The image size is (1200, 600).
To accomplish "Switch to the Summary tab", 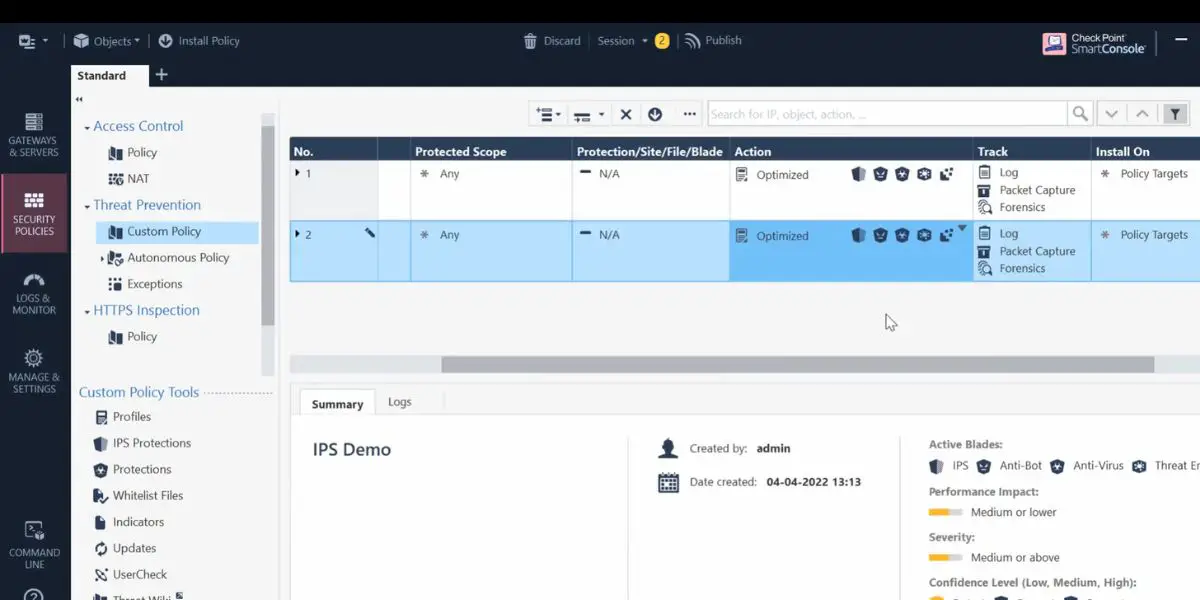I will [x=337, y=404].
